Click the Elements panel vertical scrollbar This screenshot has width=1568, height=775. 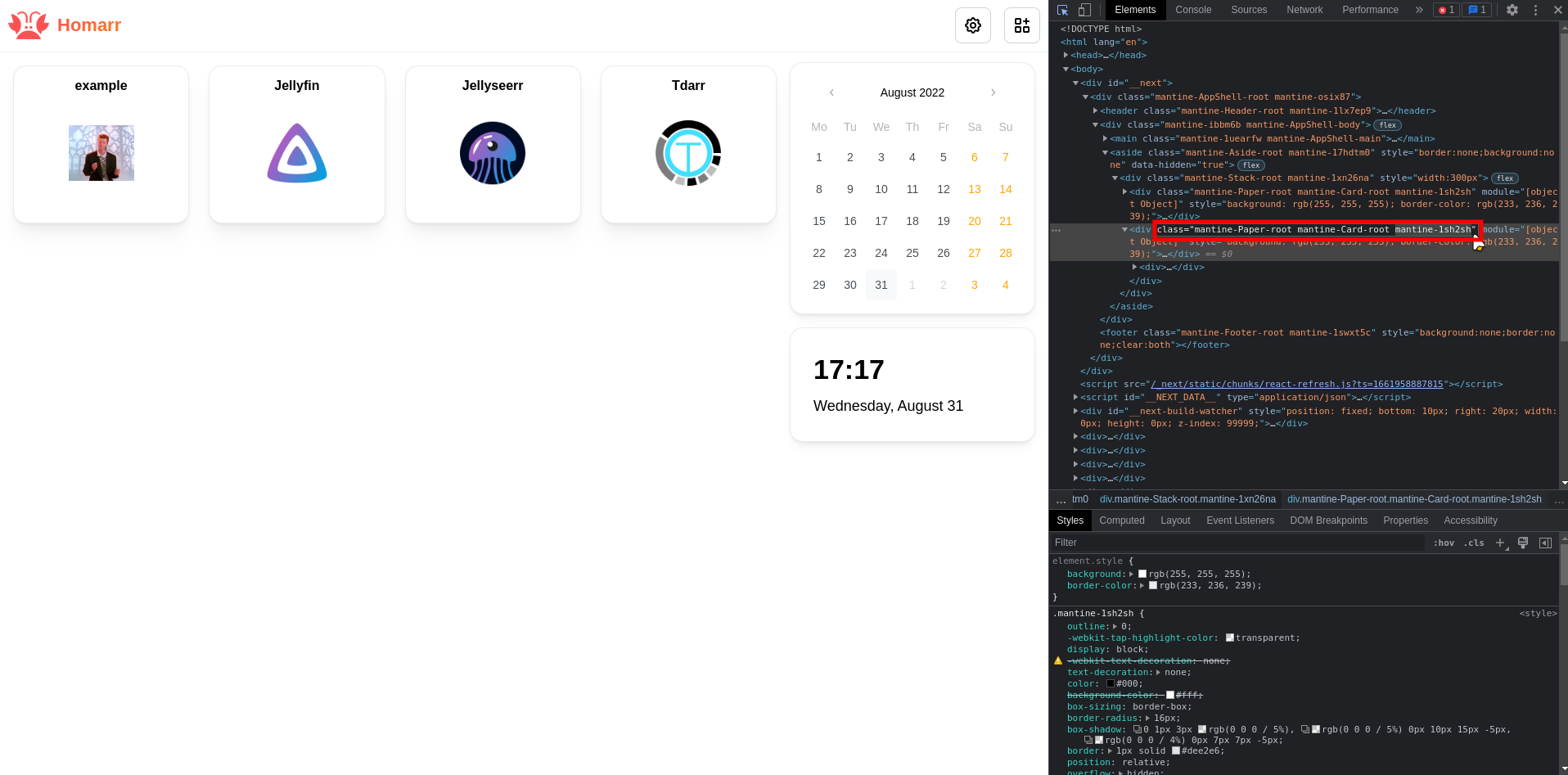point(1564,188)
